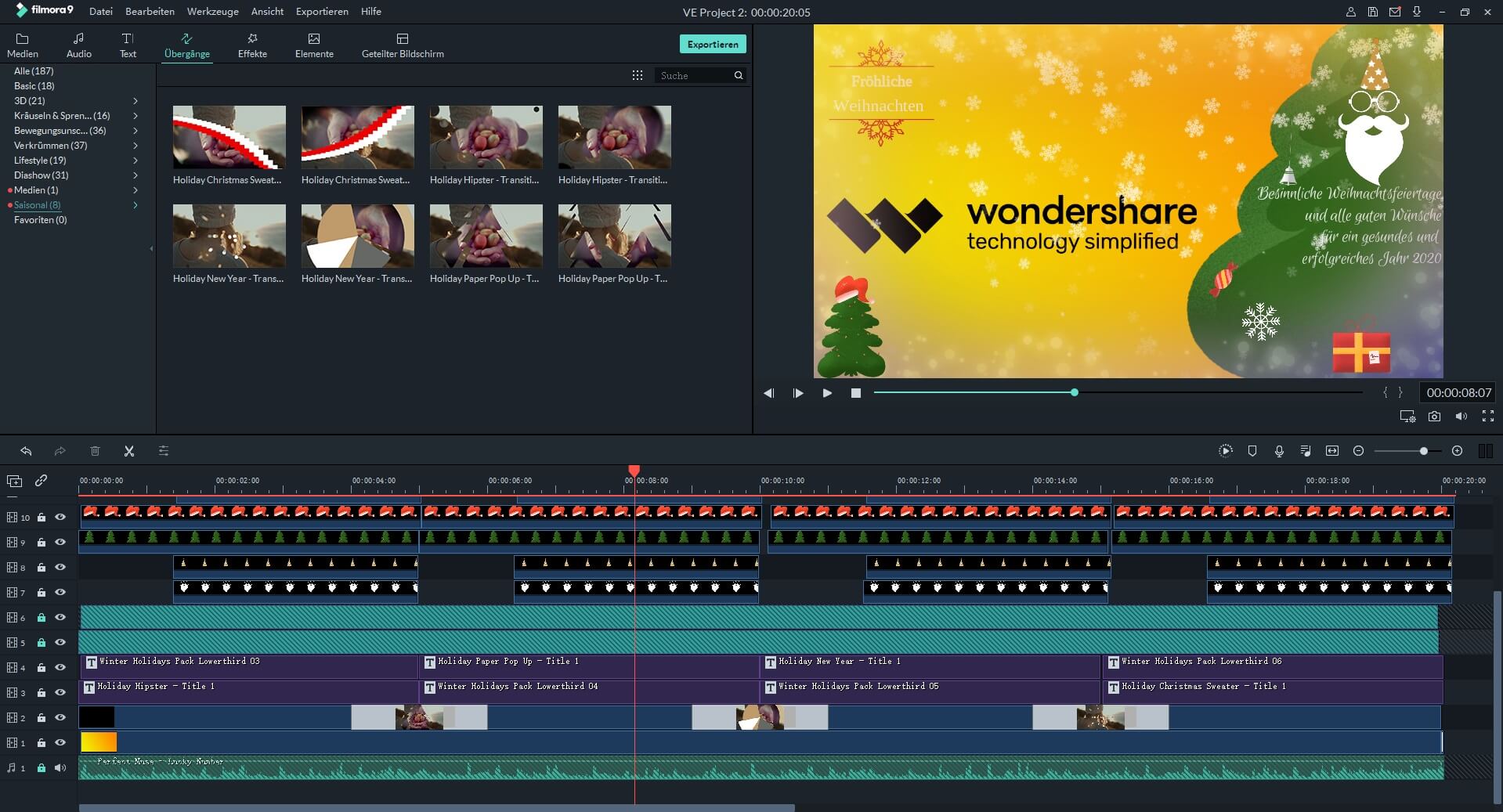1503x812 pixels.
Task: Expand Medien (1) category
Action: (x=135, y=190)
